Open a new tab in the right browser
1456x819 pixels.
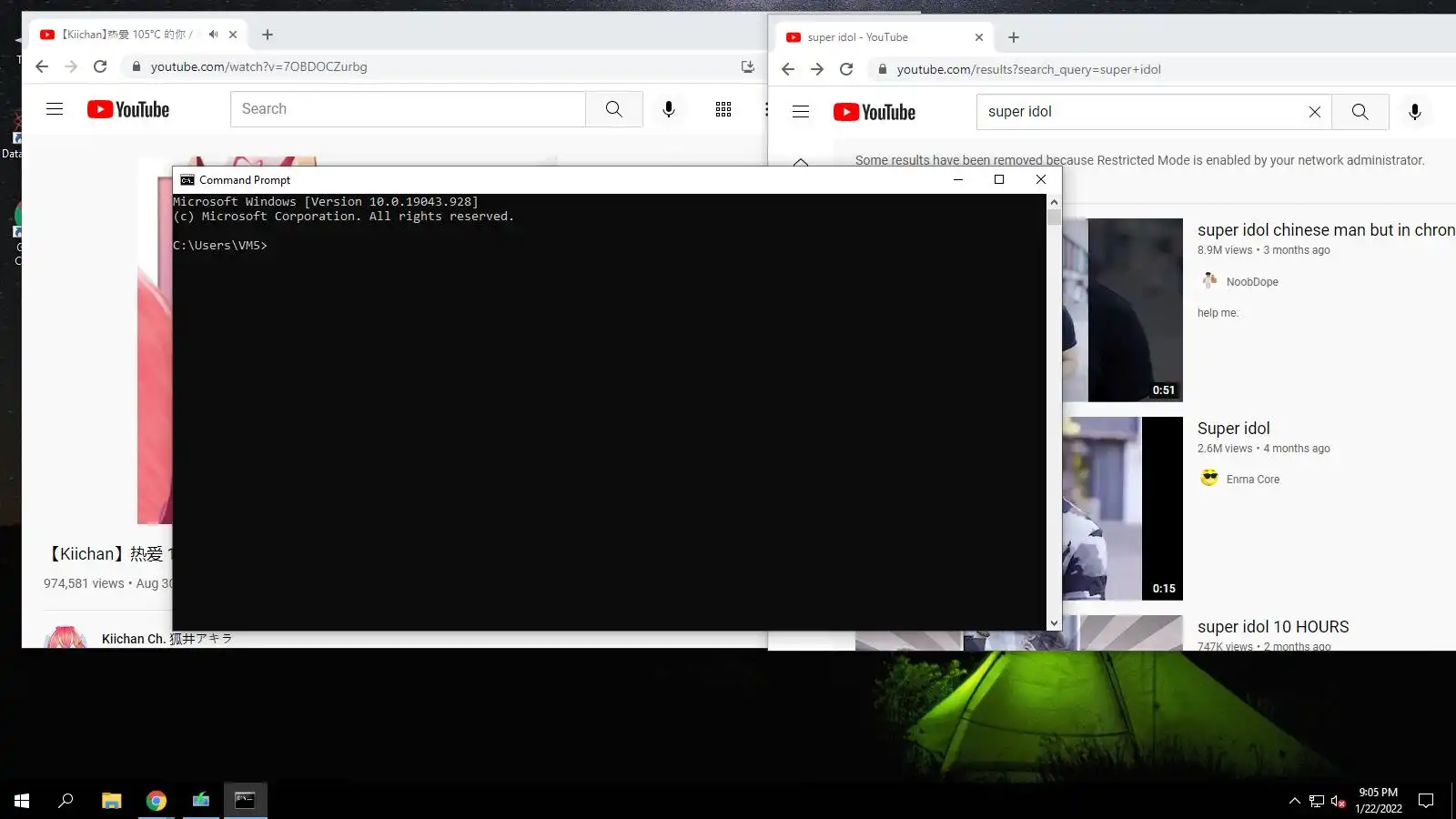pyautogui.click(x=1014, y=37)
